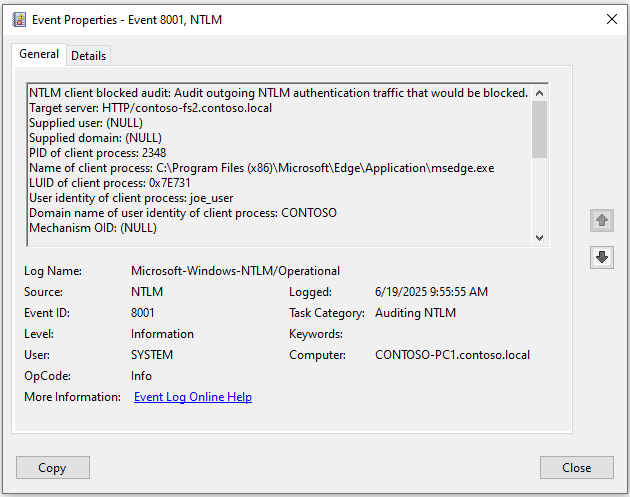Go to previous event with up arrow
Screen dimensions: 630x497
601,221
